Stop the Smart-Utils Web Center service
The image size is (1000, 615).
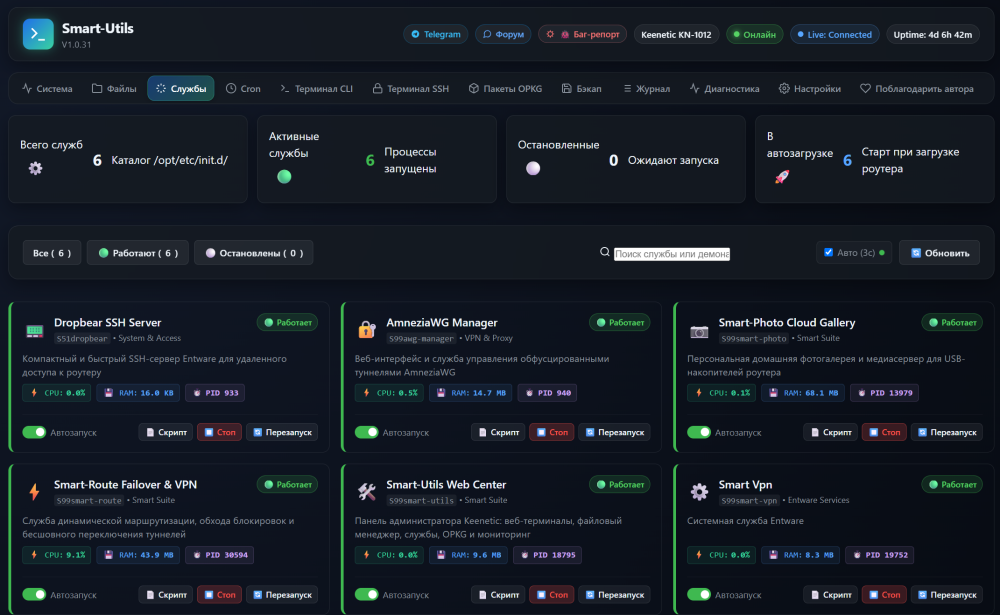(552, 594)
